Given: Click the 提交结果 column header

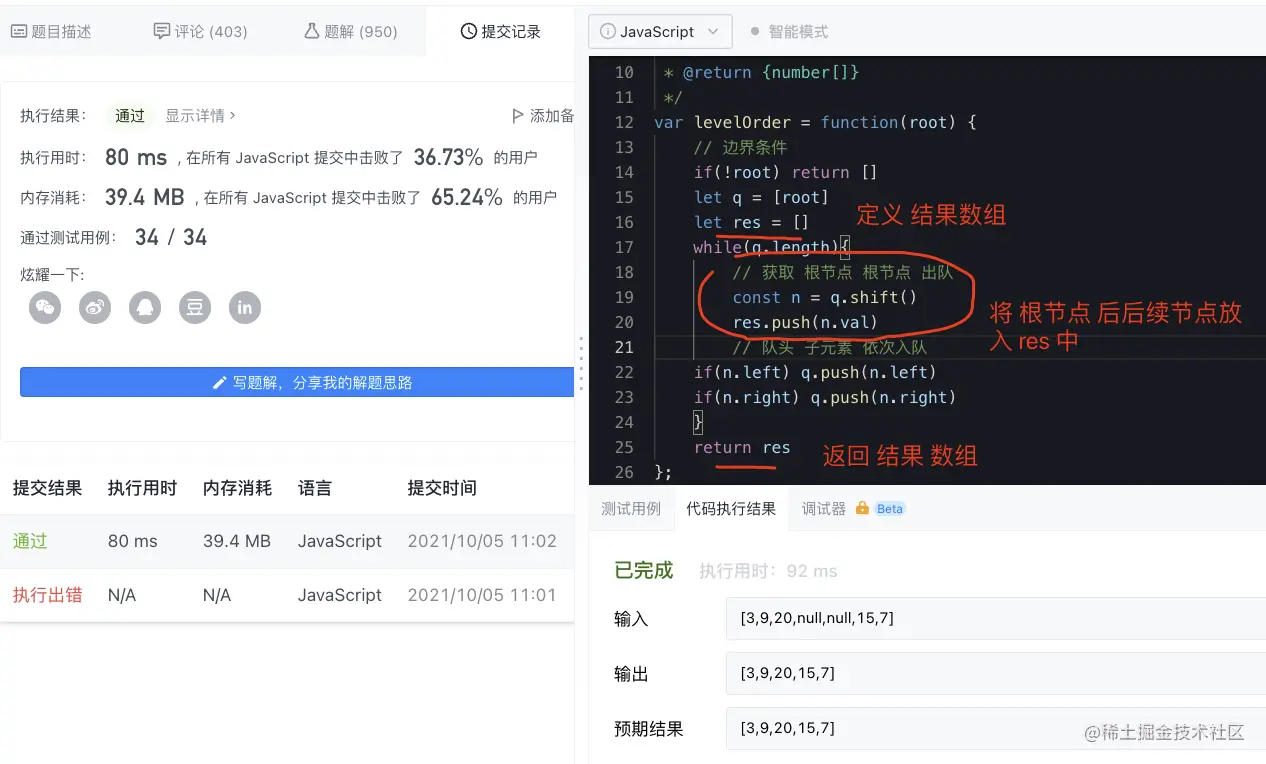Looking at the screenshot, I should (47, 488).
